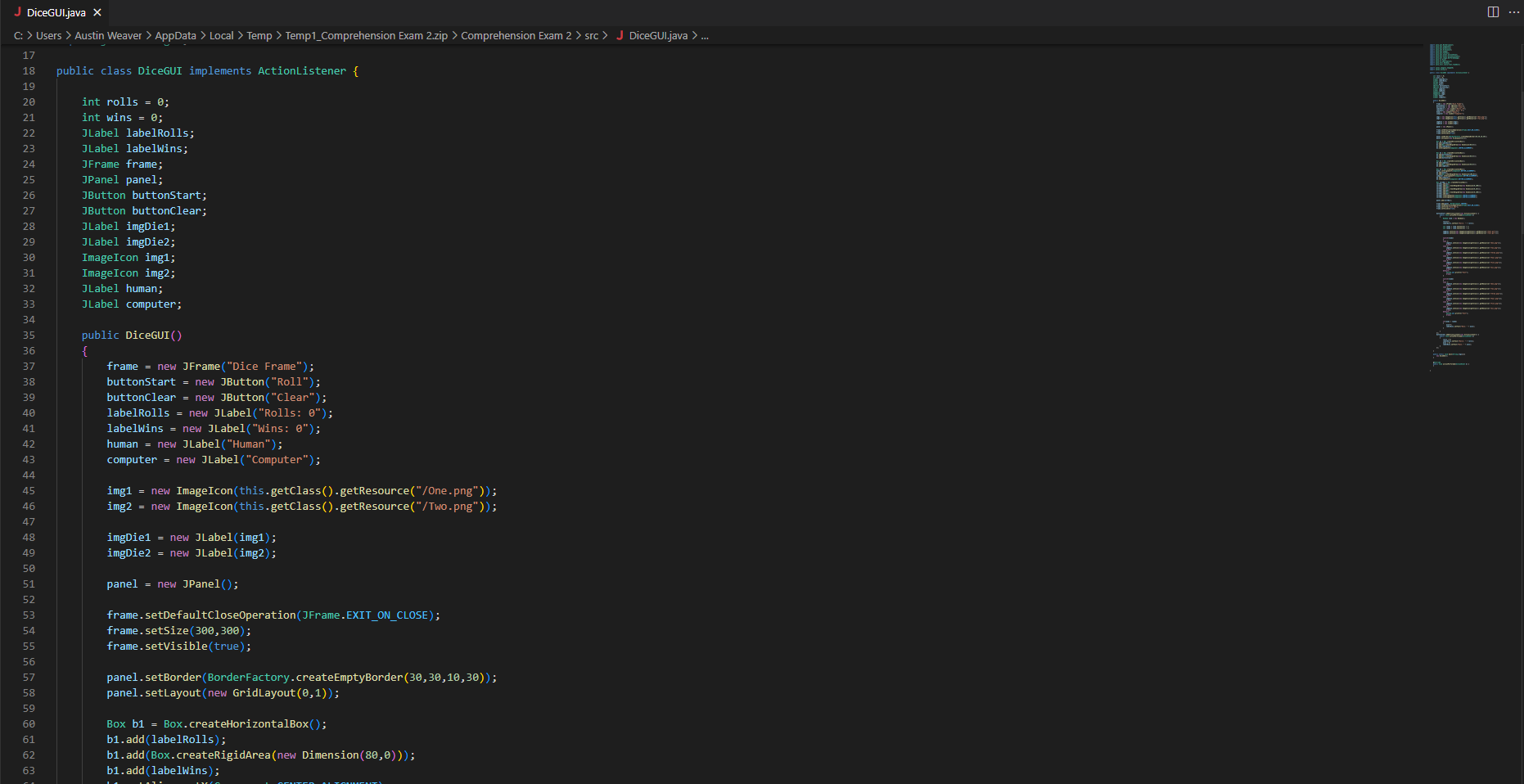Click the createEmptyBorder call on line 57
Image resolution: width=1524 pixels, height=784 pixels.
349,678
